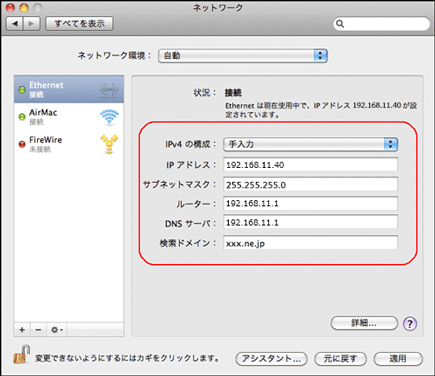Open the IPv4 の構成 dropdown
435x376 pixels.
click(x=310, y=144)
